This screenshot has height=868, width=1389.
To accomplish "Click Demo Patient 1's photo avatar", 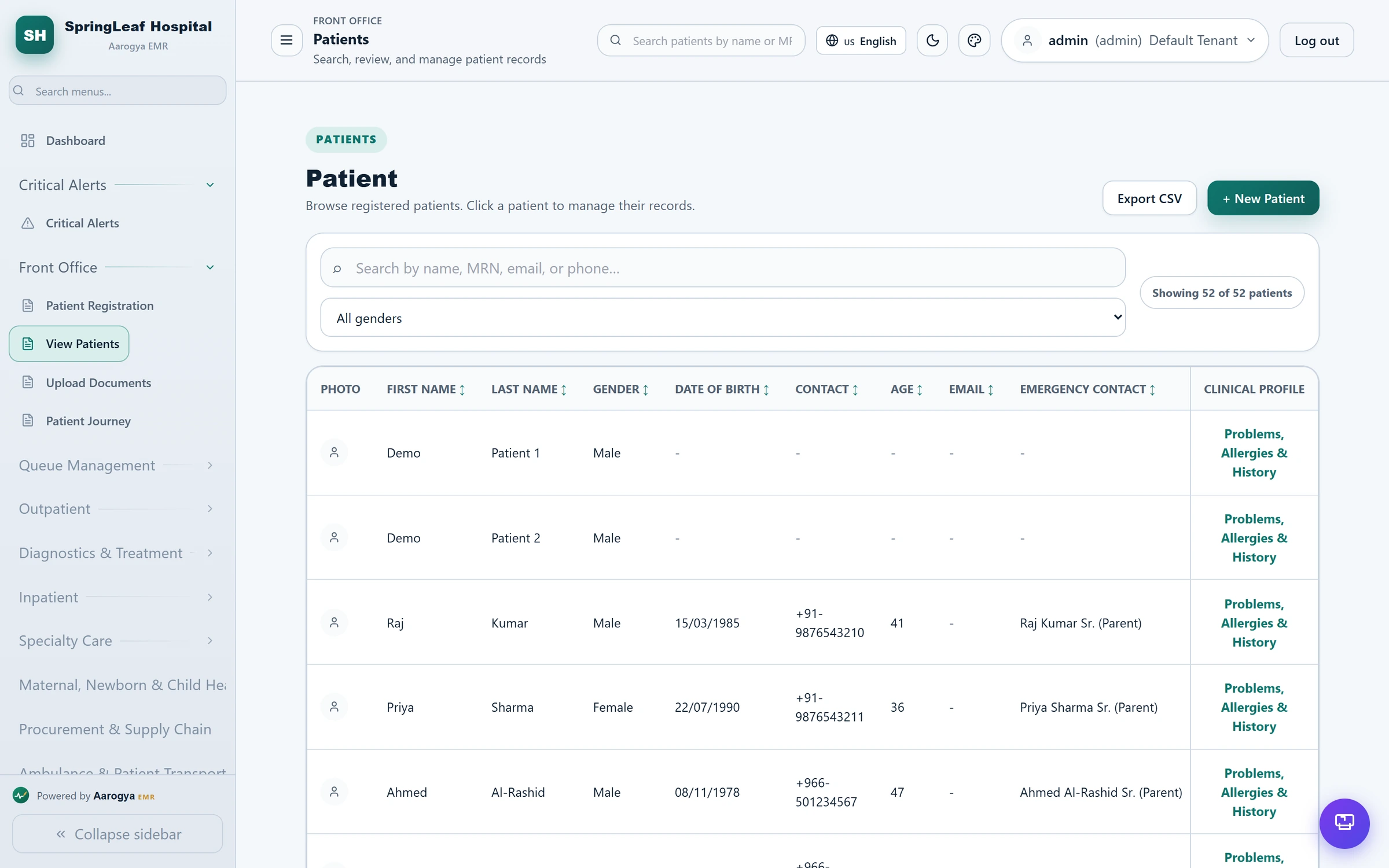I will click(335, 453).
